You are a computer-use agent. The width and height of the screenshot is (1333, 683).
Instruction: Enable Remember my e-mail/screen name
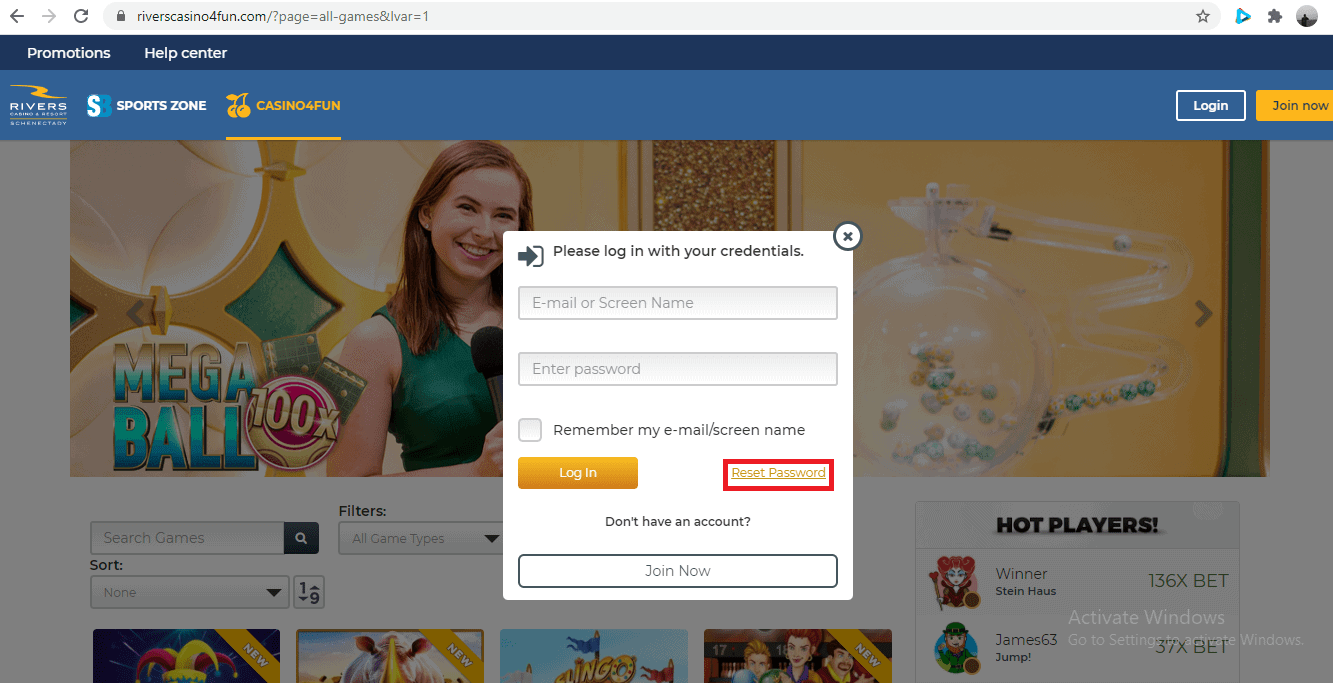530,429
